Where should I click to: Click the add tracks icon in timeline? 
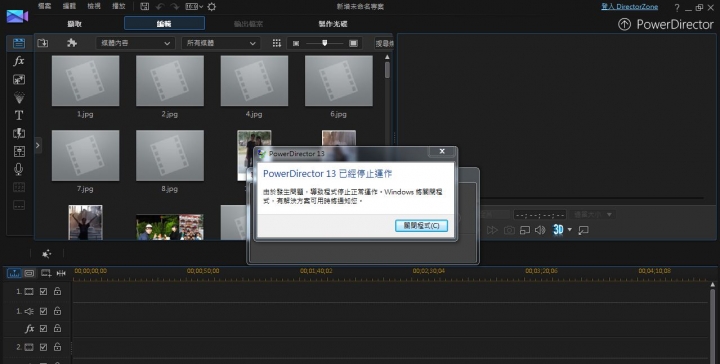46,273
